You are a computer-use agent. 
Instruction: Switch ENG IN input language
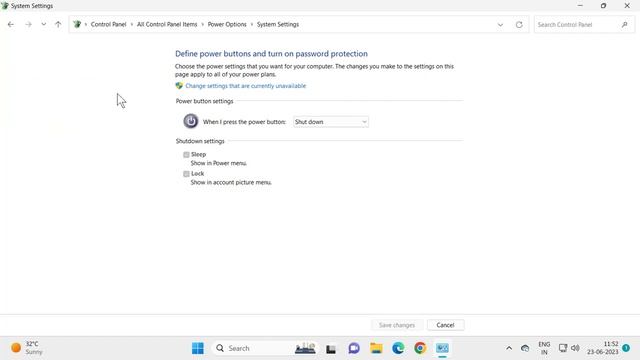[x=544, y=348]
